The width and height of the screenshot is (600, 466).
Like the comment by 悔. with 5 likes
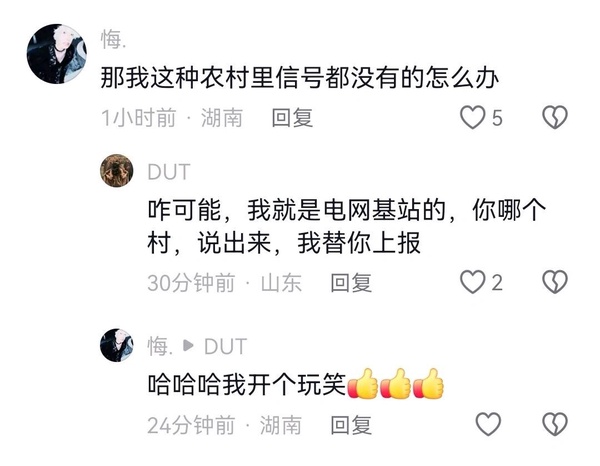[472, 117]
